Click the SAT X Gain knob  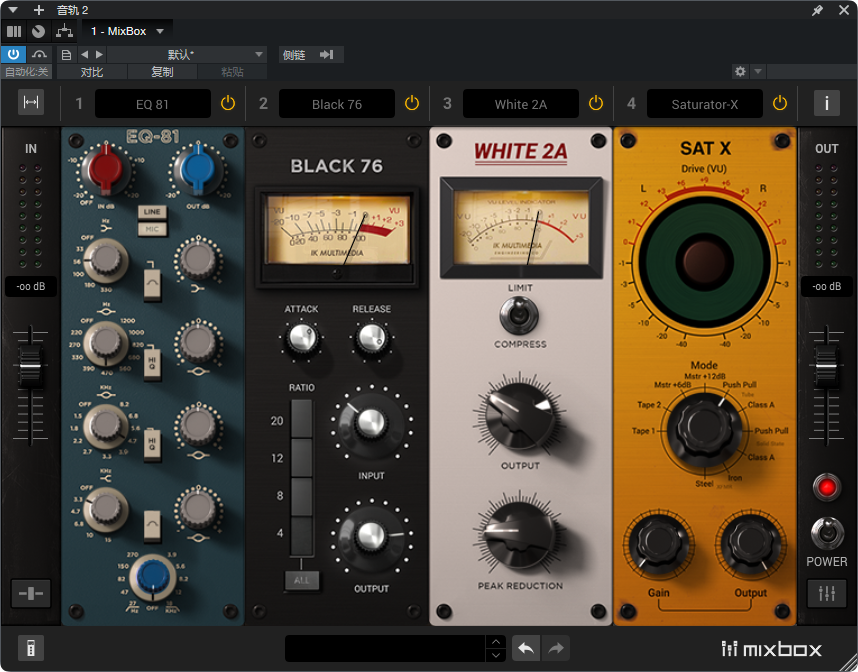click(658, 542)
